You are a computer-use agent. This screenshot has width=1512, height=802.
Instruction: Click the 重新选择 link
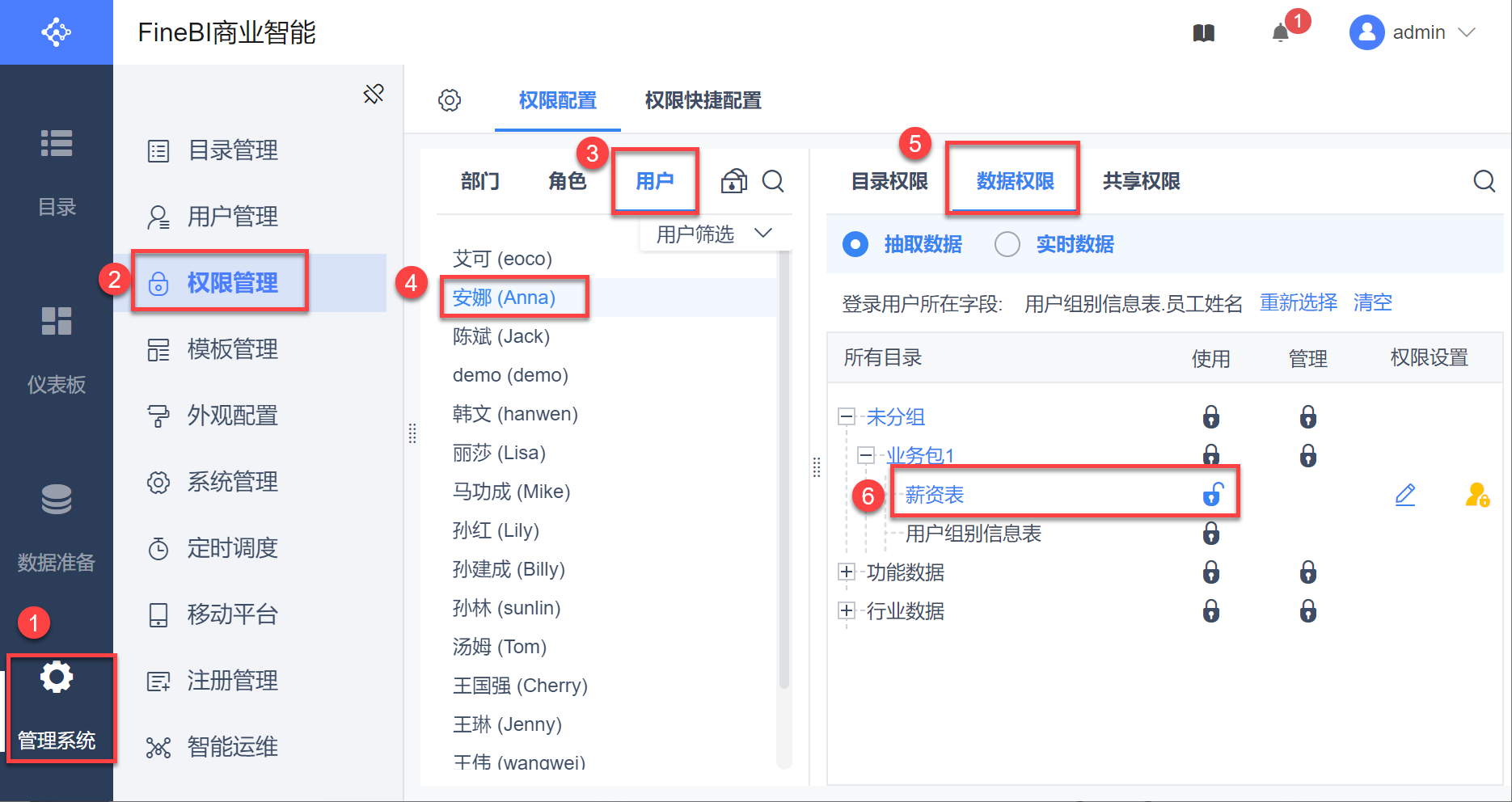[x=1299, y=303]
